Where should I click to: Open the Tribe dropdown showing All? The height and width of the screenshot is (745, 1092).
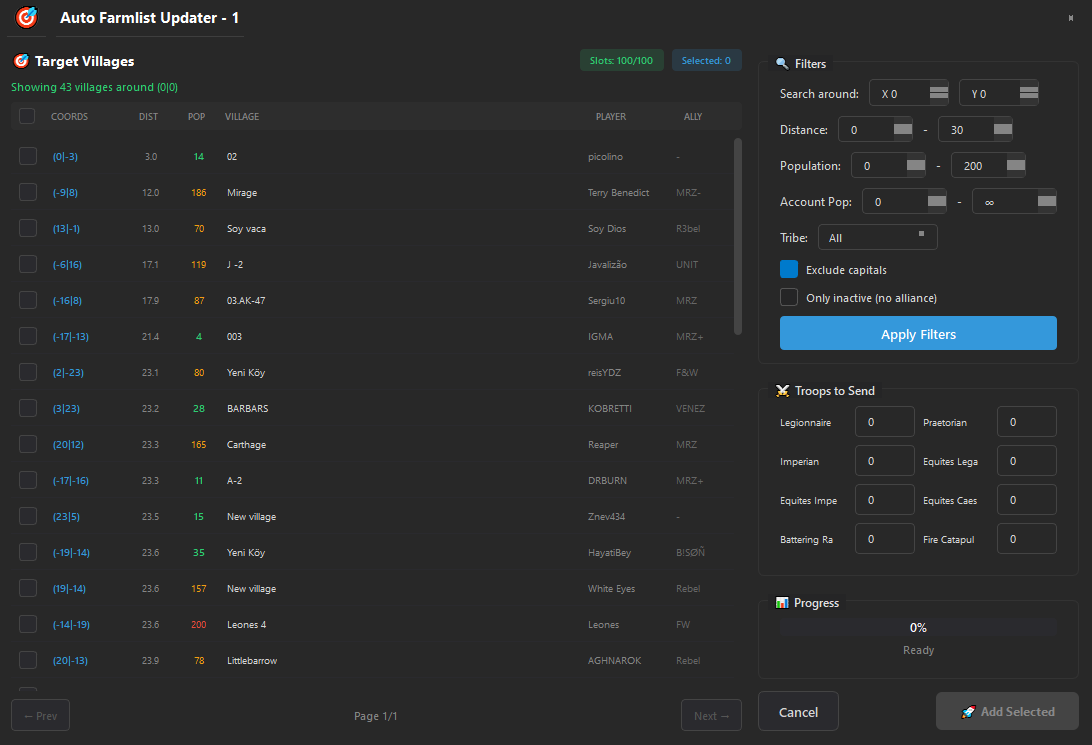coord(877,237)
